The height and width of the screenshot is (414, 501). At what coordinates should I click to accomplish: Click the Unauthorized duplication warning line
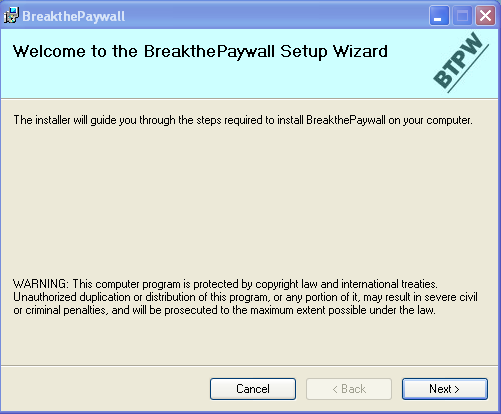[x=245, y=297]
